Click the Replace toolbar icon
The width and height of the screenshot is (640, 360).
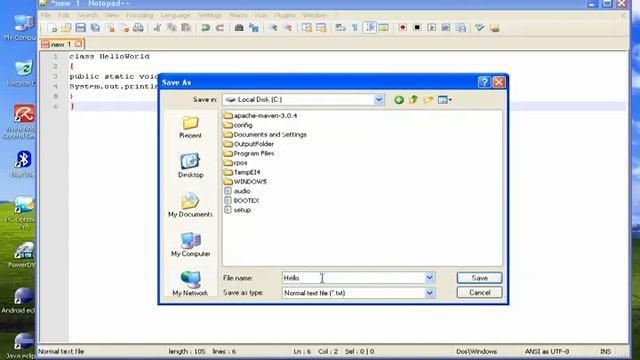pyautogui.click(x=253, y=28)
